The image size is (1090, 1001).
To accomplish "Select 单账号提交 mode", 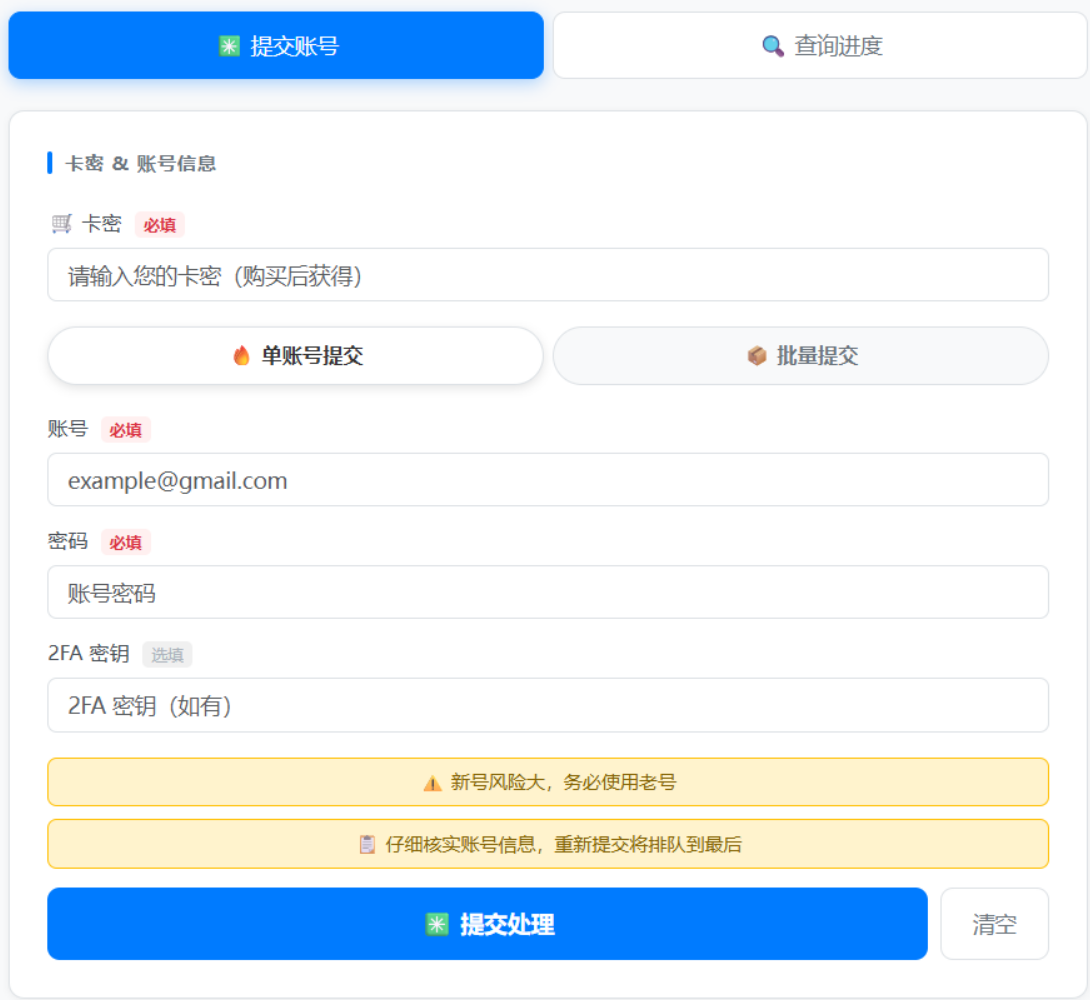I will tap(296, 356).
